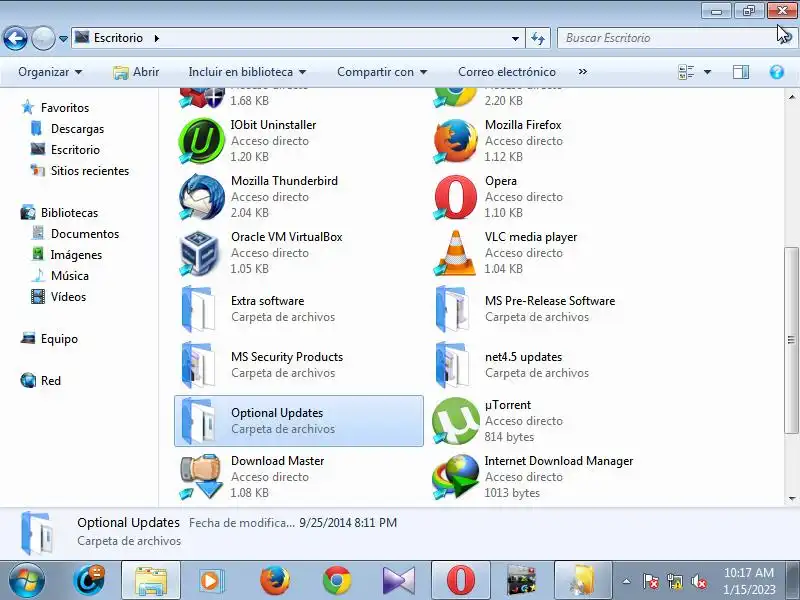Show hidden tray icons arrow
The width and height of the screenshot is (800, 600).
[627, 581]
